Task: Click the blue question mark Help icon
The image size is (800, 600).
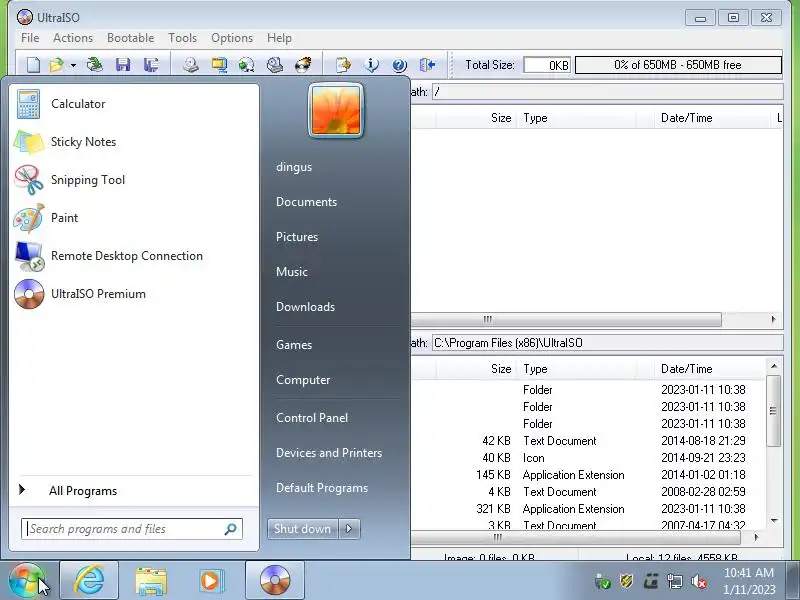Action: pyautogui.click(x=399, y=65)
